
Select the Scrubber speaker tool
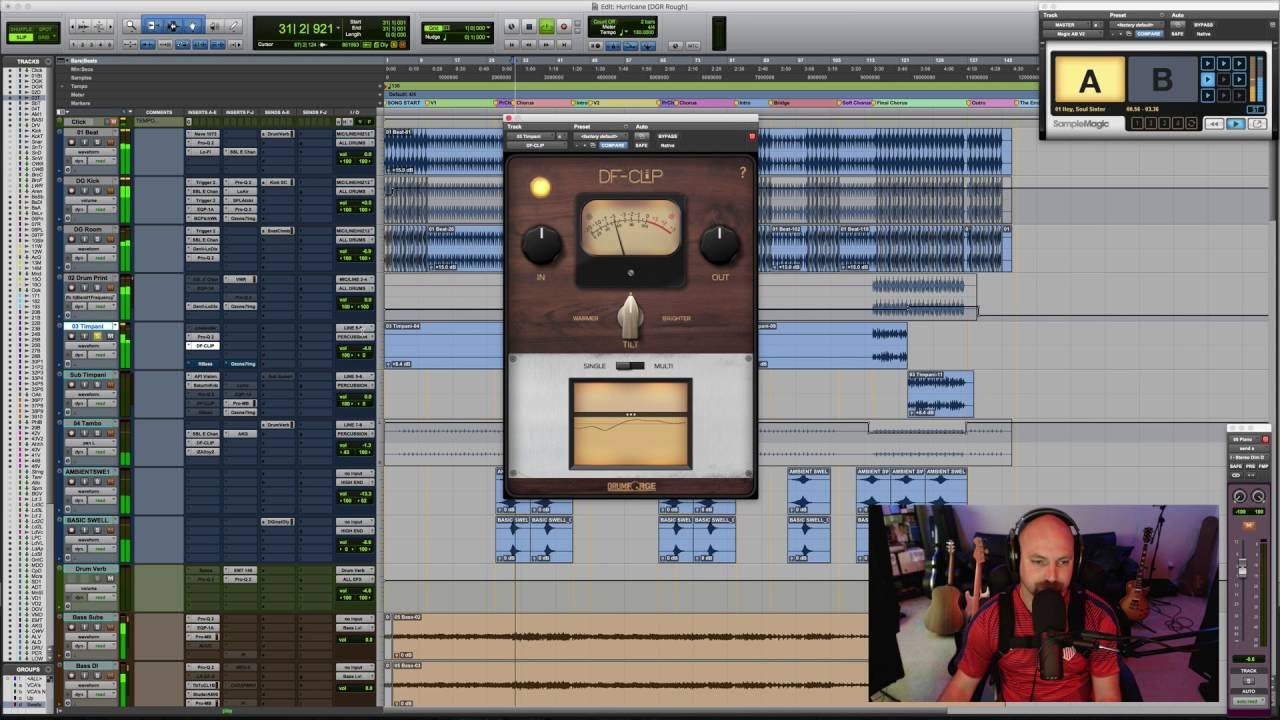tap(214, 26)
